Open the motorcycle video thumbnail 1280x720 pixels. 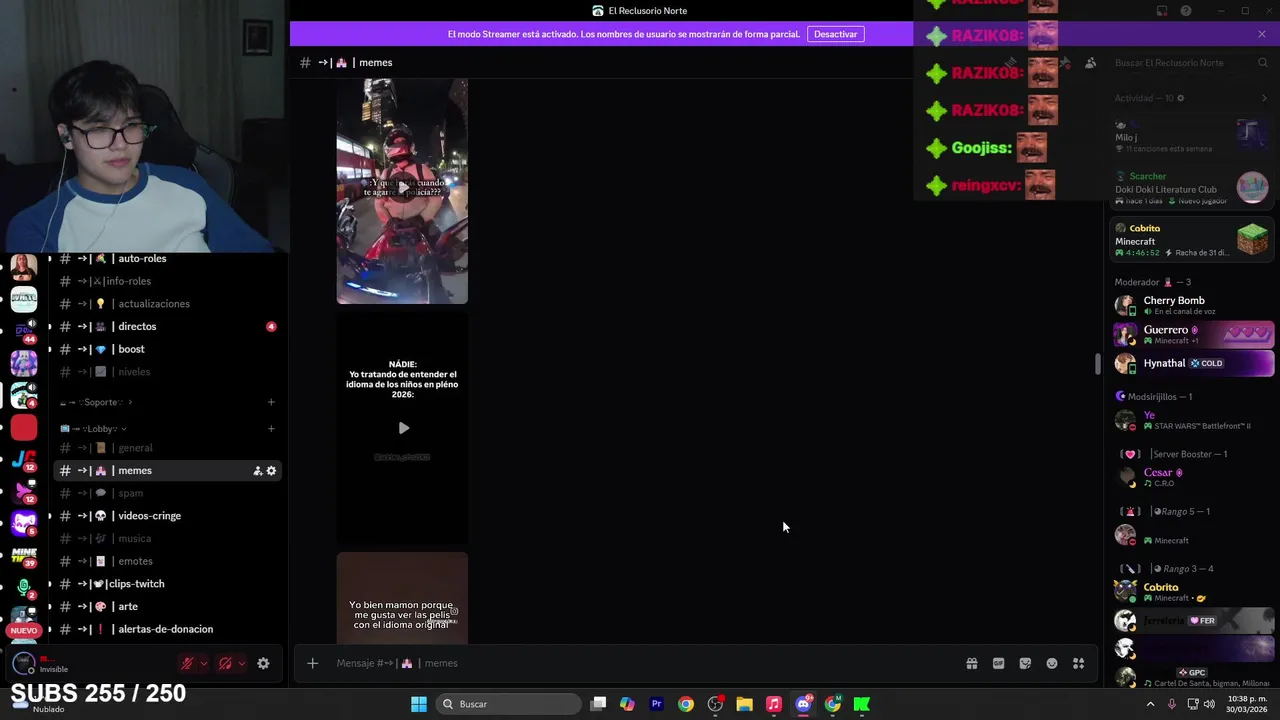coord(402,191)
